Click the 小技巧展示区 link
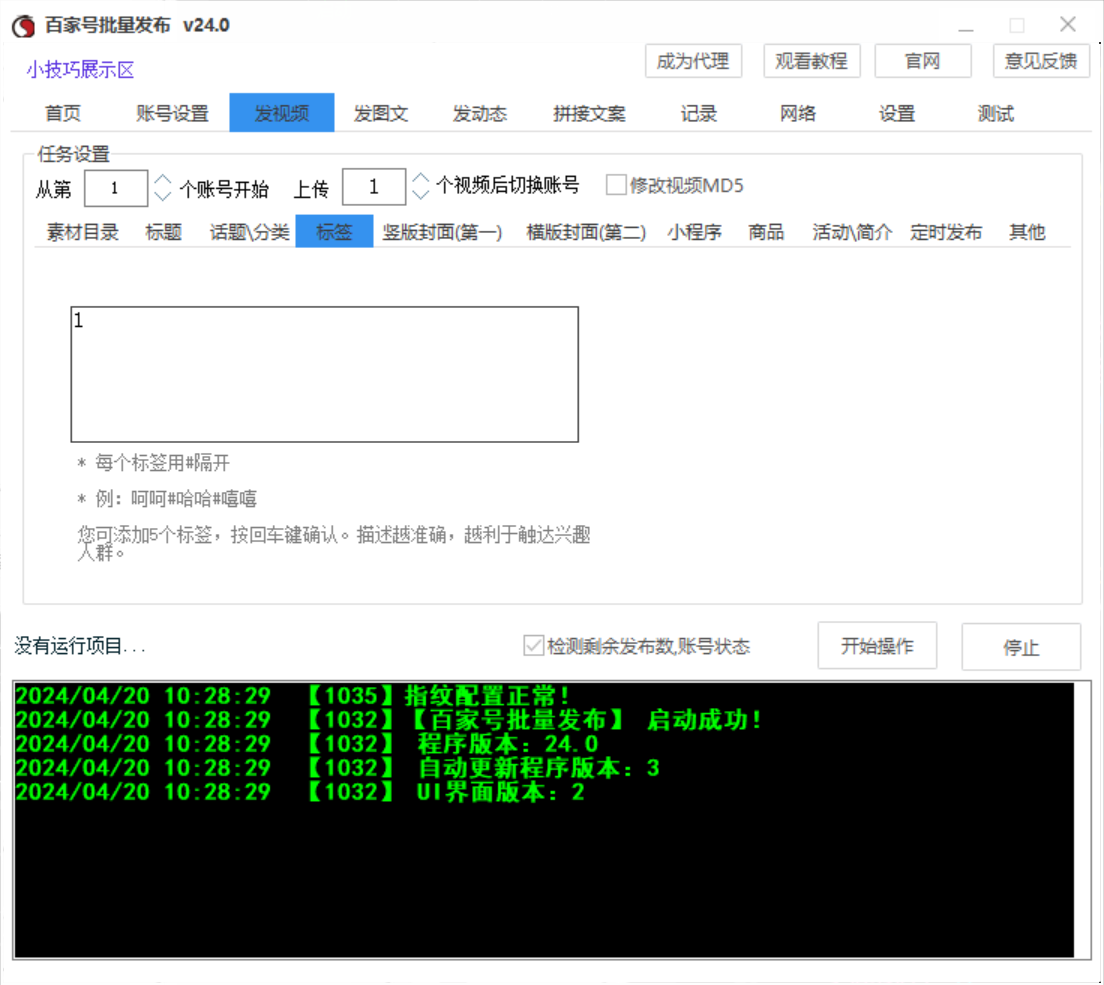The height and width of the screenshot is (985, 1104). [80, 70]
